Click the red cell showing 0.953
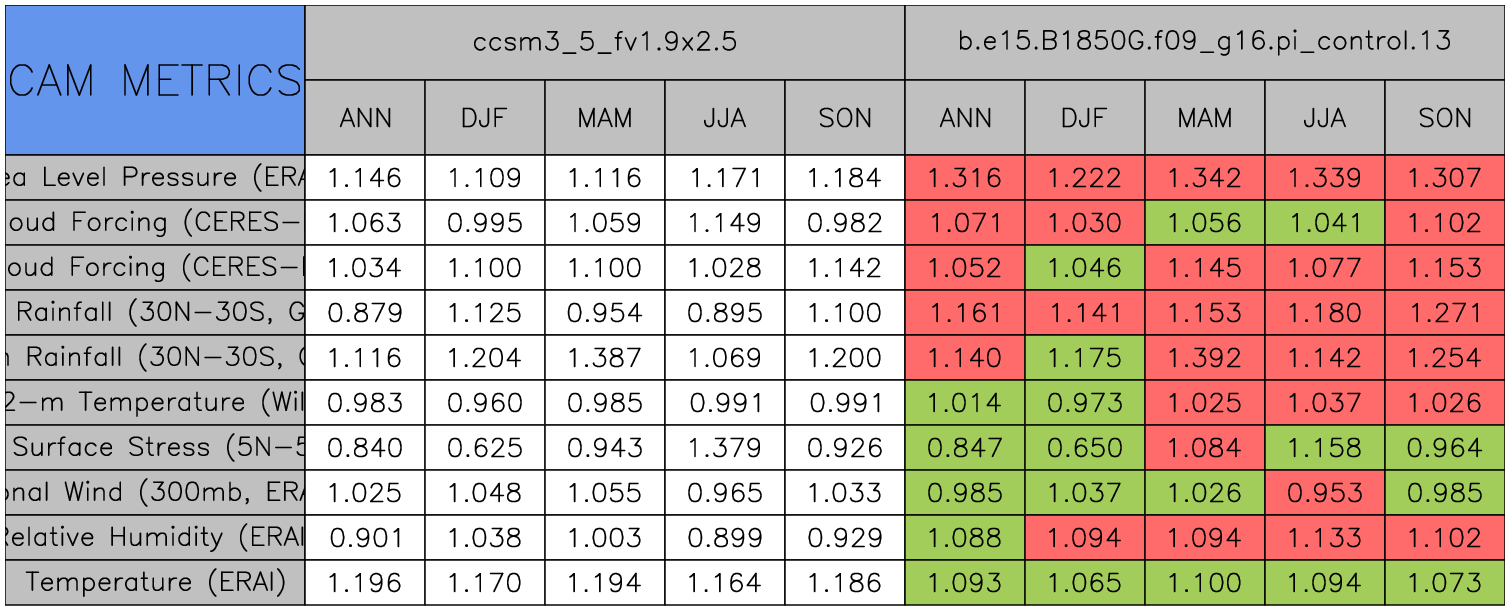 1325,492
